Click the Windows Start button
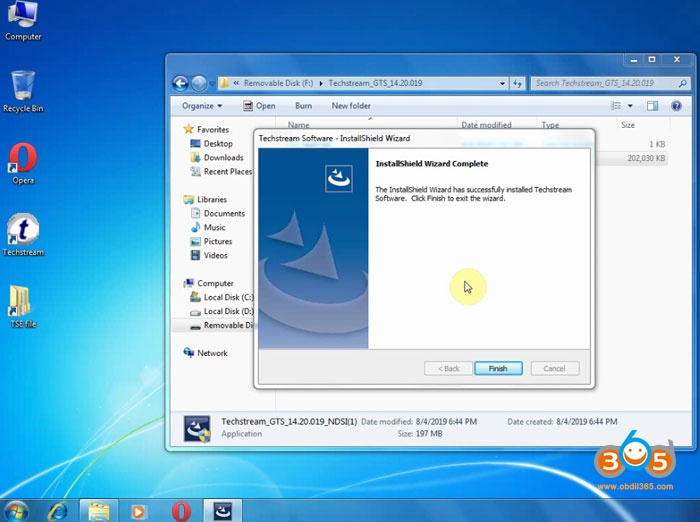The height and width of the screenshot is (522, 700). pos(16,511)
